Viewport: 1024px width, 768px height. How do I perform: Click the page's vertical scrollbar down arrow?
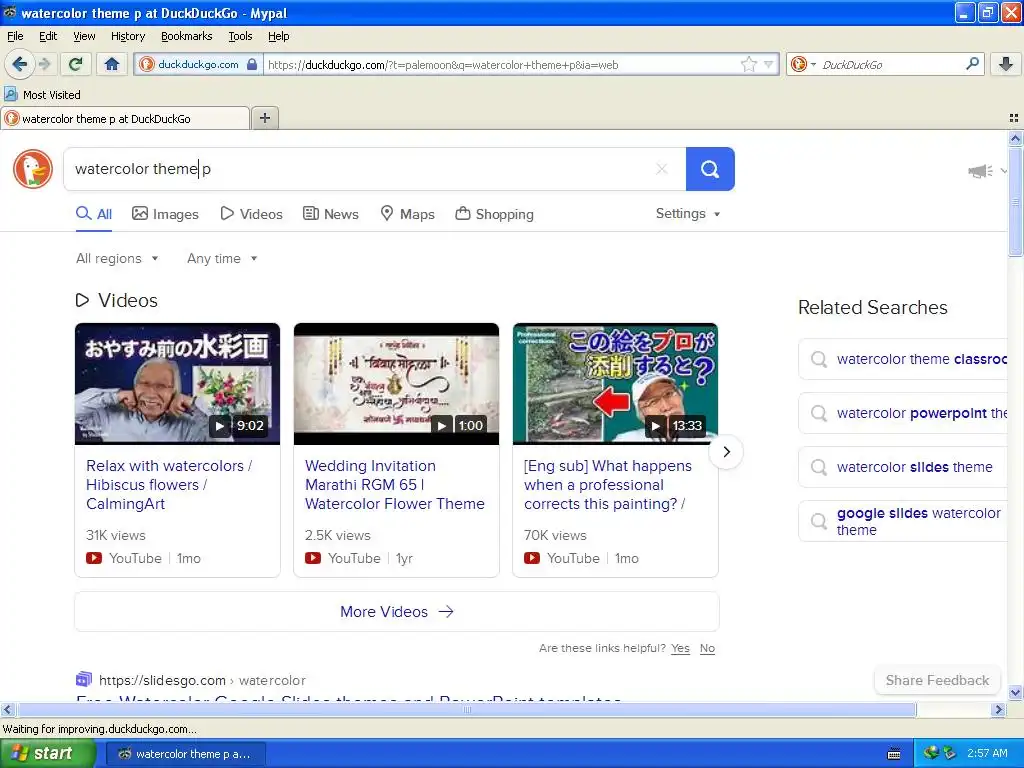1015,693
